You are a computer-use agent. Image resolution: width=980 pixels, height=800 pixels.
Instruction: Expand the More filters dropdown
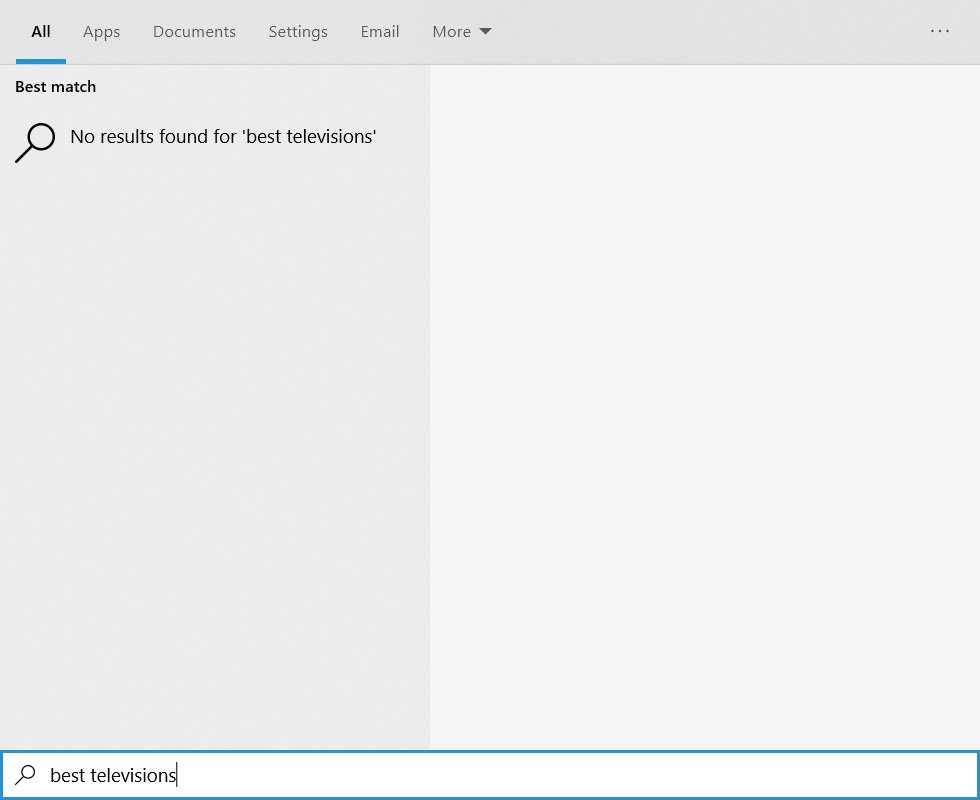pyautogui.click(x=462, y=32)
